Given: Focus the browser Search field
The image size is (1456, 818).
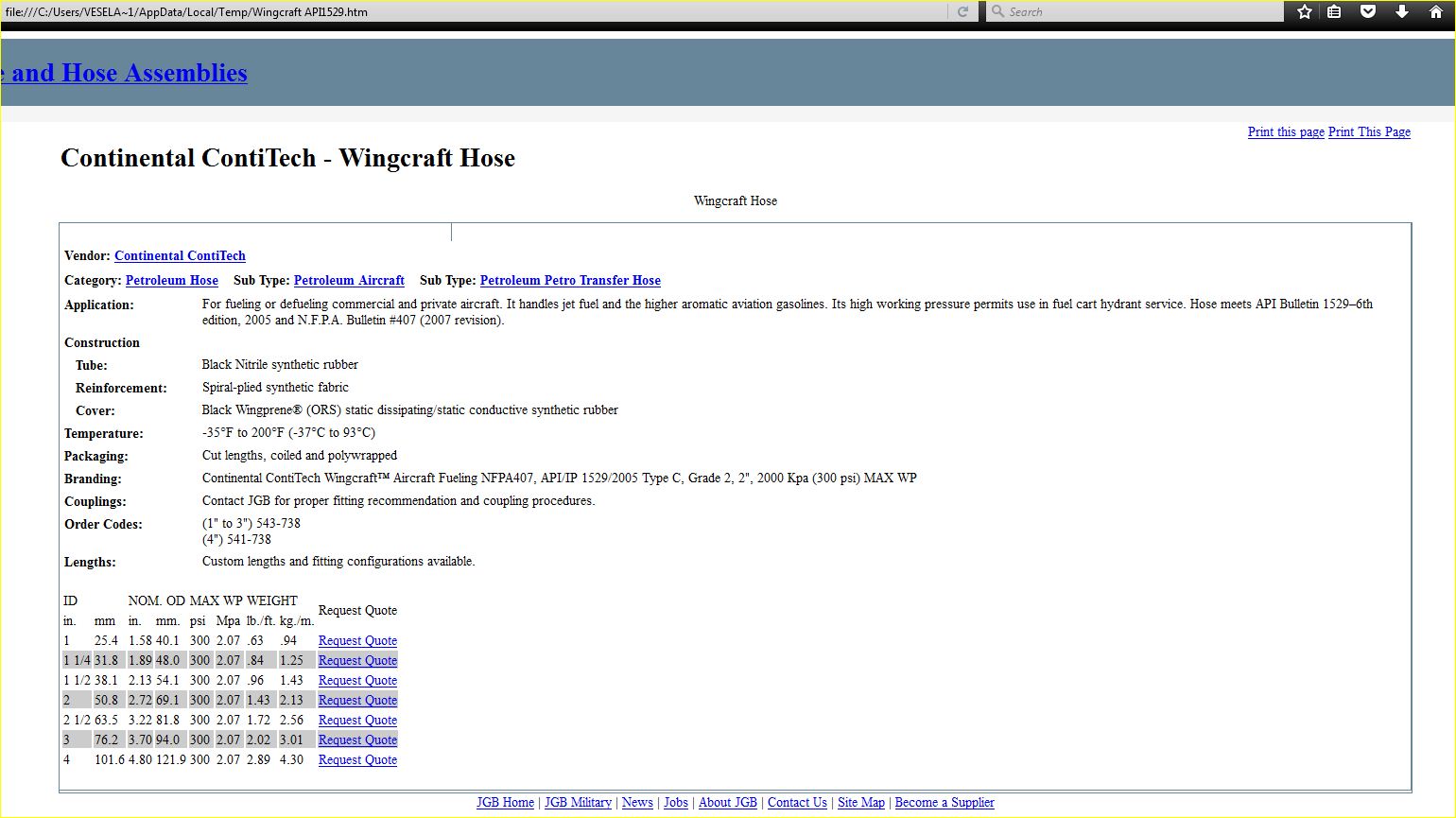Looking at the screenshot, I should point(1135,11).
